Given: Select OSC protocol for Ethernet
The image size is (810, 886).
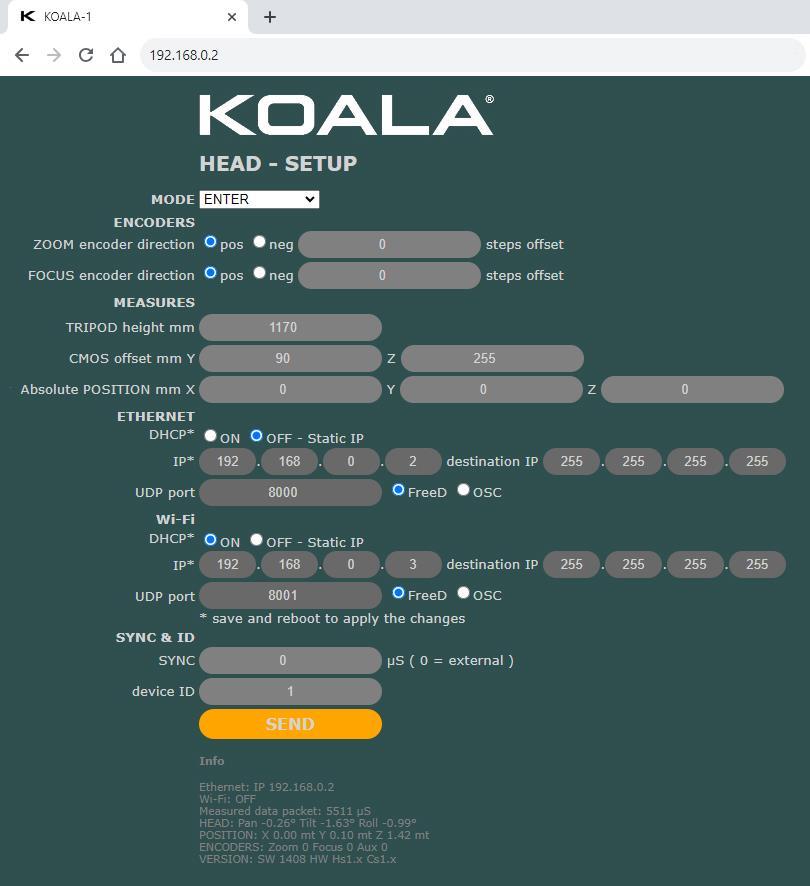Looking at the screenshot, I should coord(464,490).
